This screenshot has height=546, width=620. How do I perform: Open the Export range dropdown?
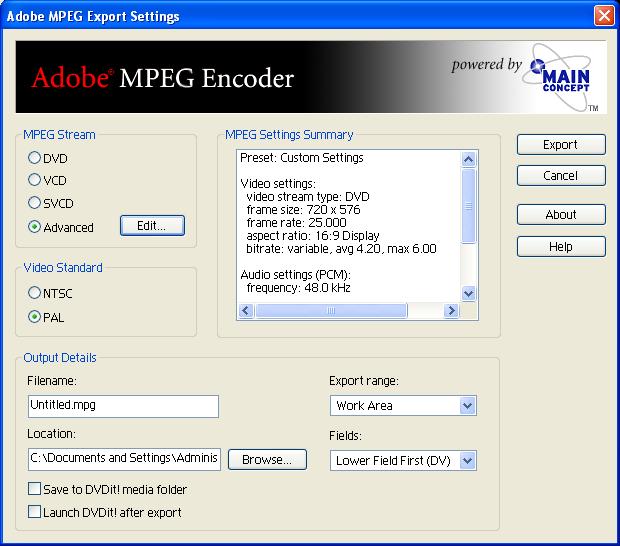[403, 405]
